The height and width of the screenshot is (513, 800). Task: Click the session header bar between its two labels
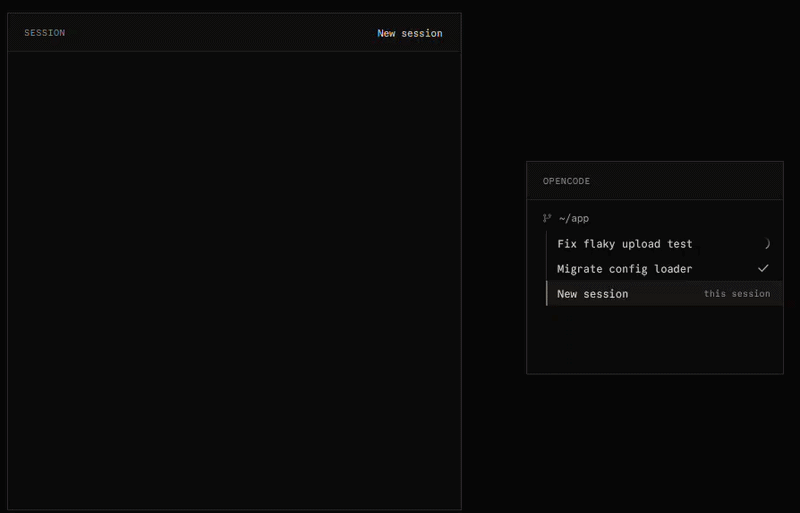point(221,33)
